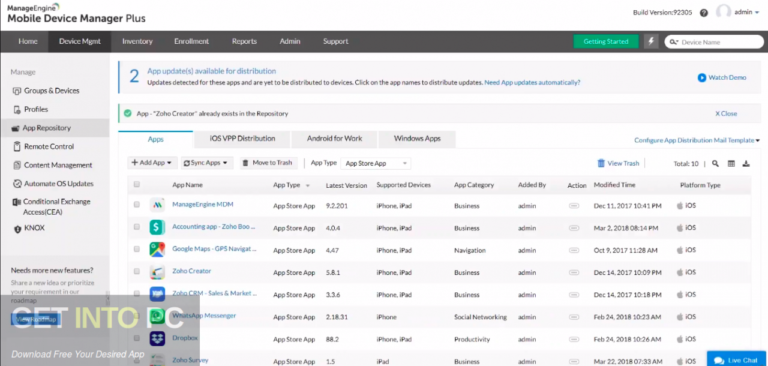Open Groups & Devices in sidebar
This screenshot has height=366, width=768.
pyautogui.click(x=51, y=91)
